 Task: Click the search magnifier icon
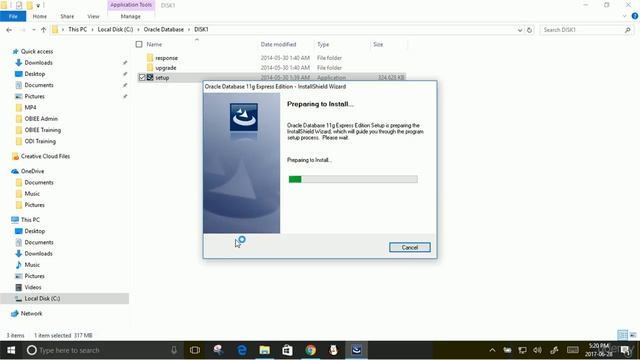point(628,30)
